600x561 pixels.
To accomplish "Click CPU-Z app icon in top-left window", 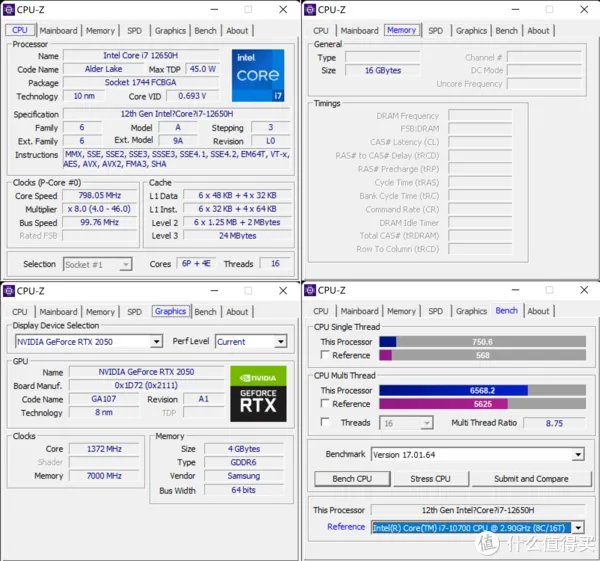I will point(8,10).
